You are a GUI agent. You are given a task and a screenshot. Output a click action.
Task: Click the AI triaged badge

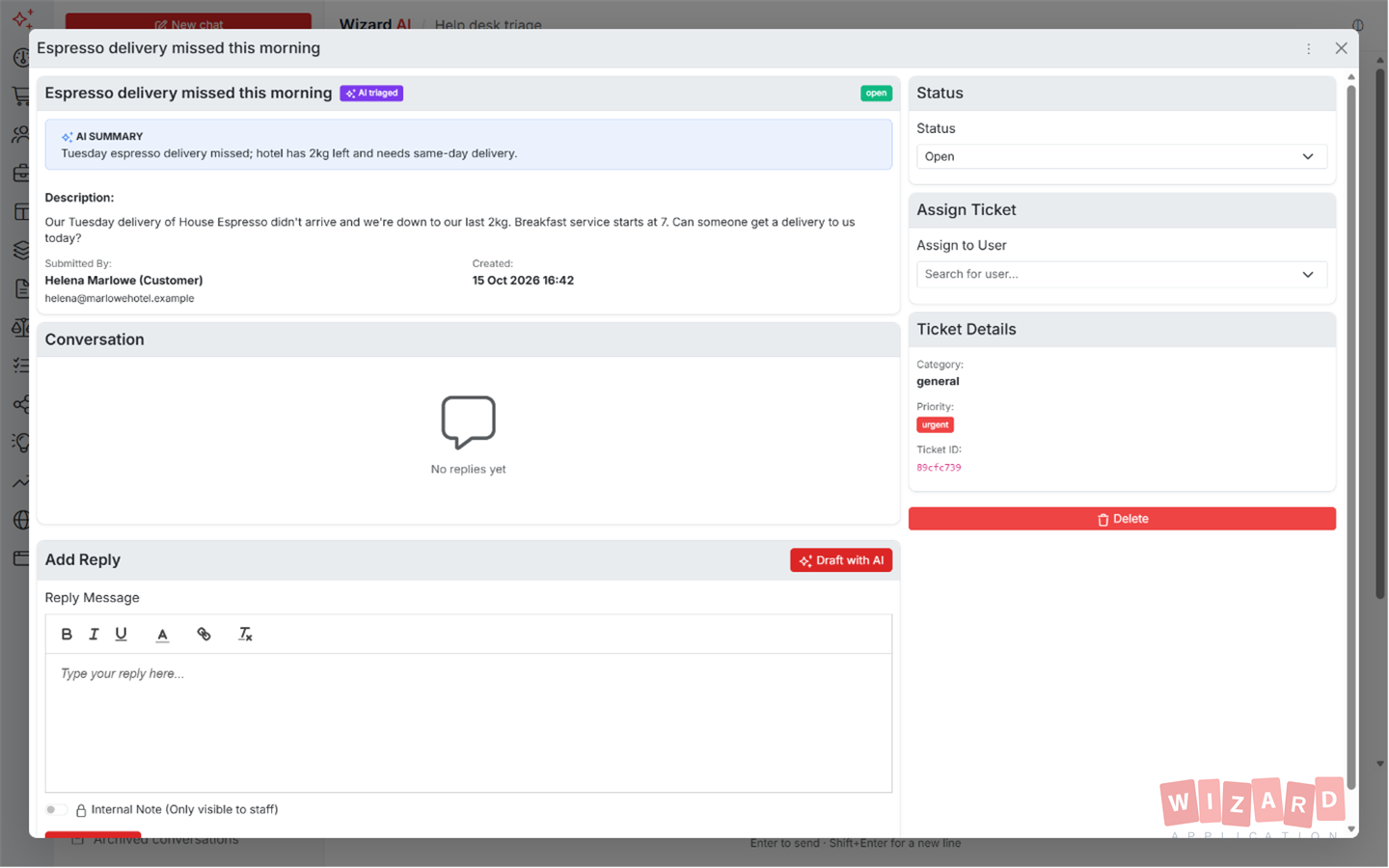tap(371, 94)
